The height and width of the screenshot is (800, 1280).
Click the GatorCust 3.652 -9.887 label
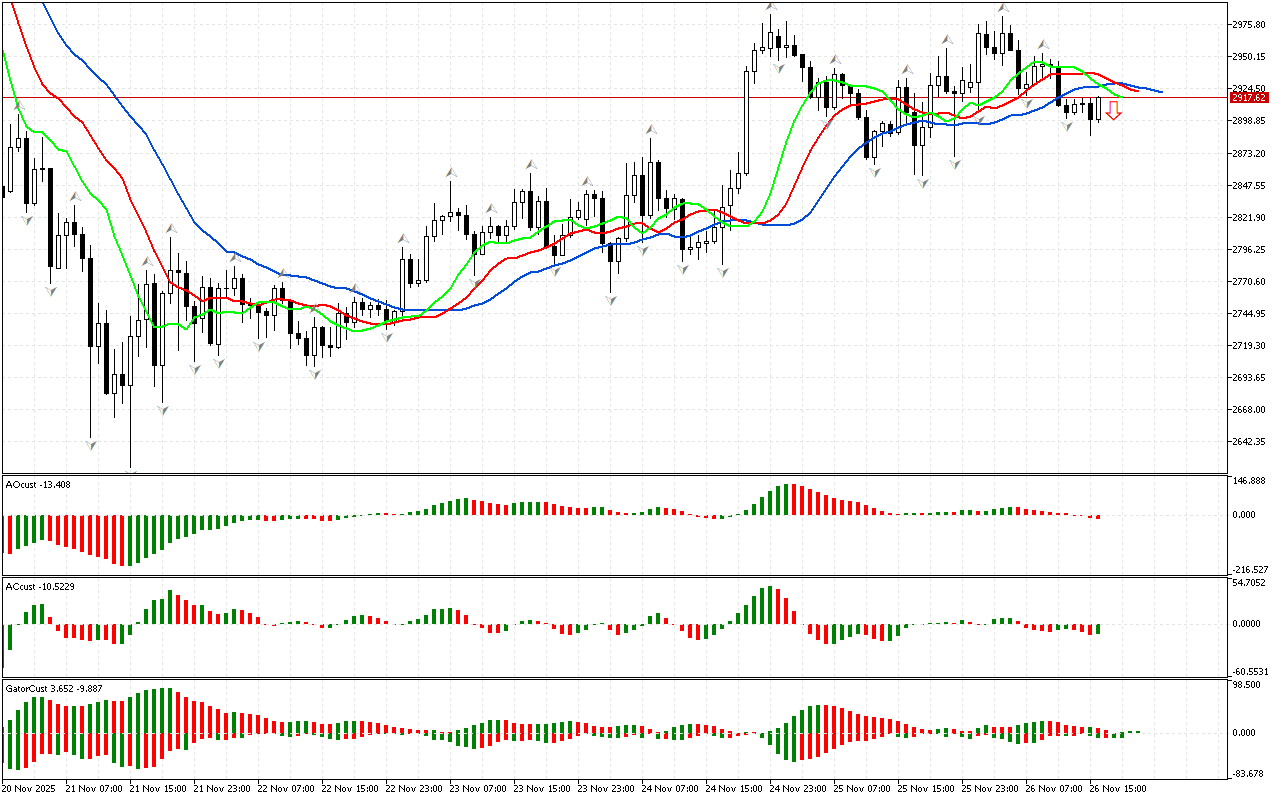tap(54, 688)
